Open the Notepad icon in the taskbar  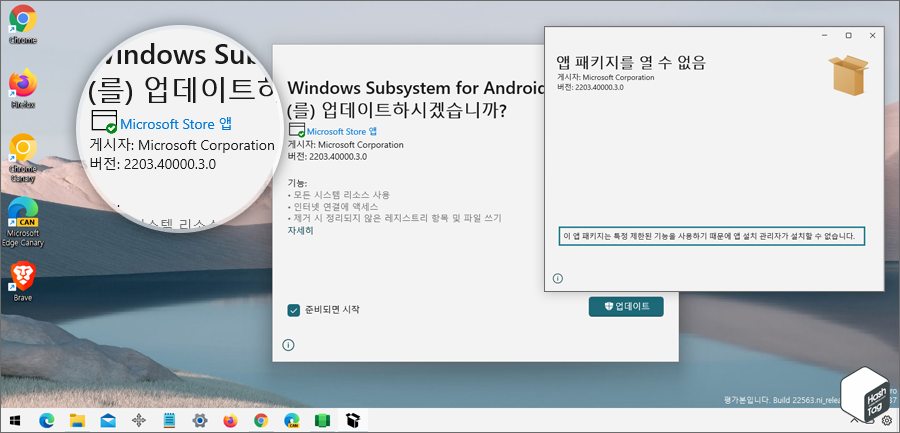[169, 420]
